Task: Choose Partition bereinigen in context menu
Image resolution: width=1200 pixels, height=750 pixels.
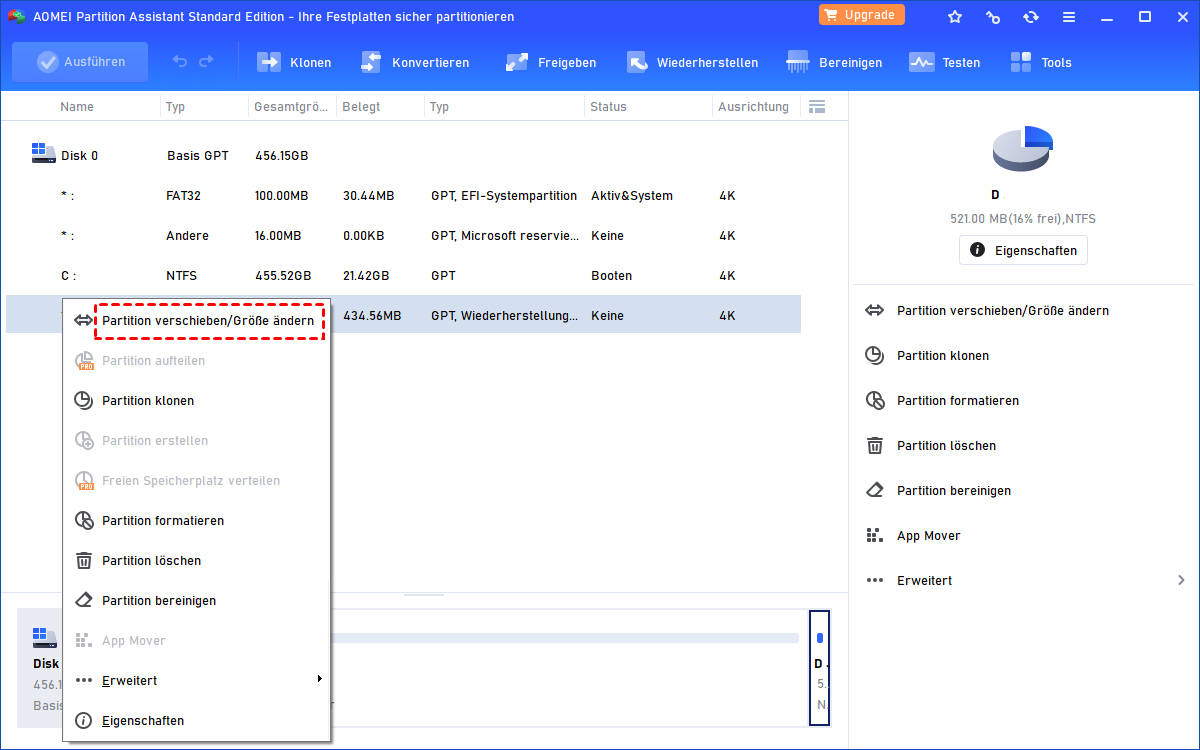Action: (x=197, y=601)
